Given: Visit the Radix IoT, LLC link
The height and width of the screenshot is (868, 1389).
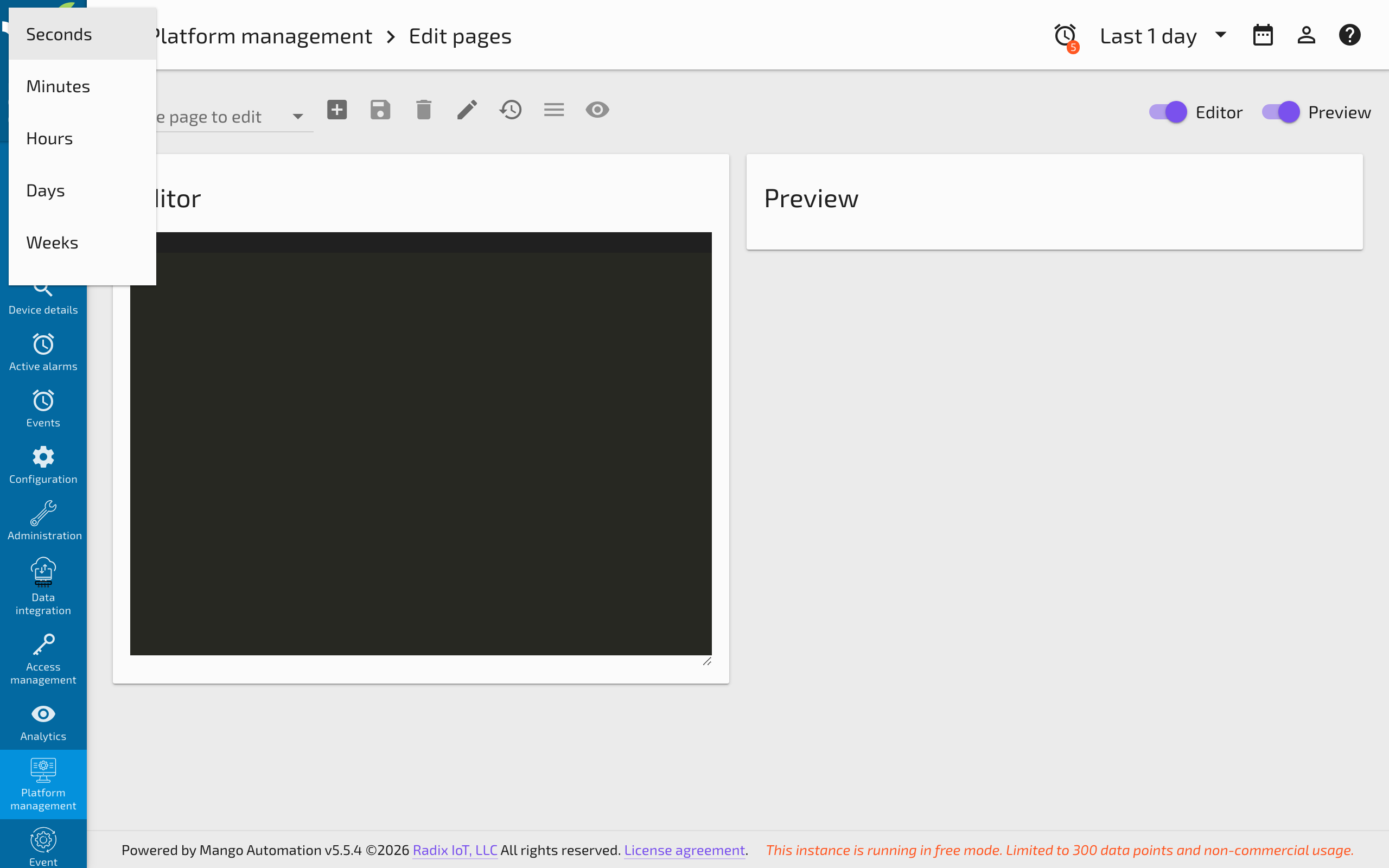Looking at the screenshot, I should (x=454, y=850).
